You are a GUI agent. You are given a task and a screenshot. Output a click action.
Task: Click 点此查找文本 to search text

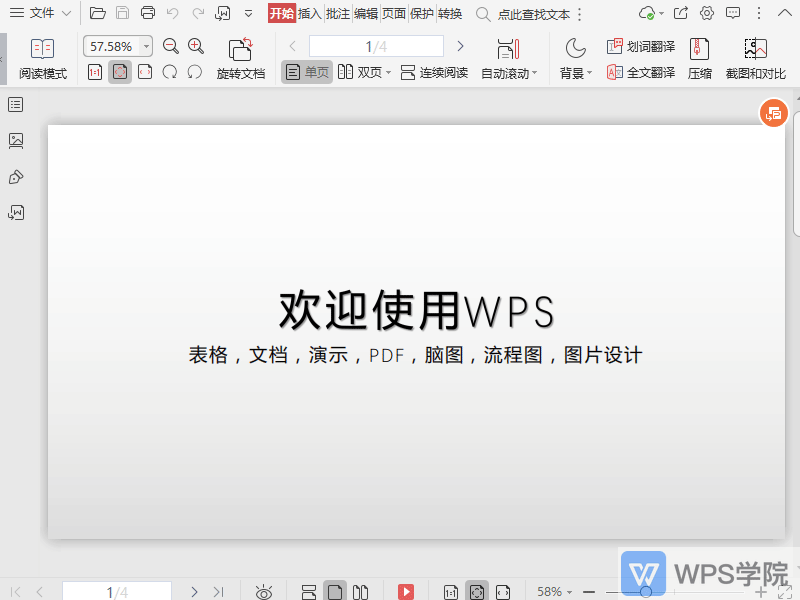coord(536,15)
